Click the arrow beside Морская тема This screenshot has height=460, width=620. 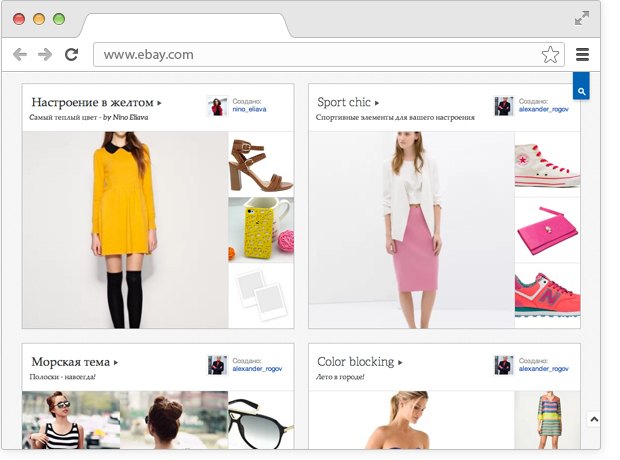(116, 362)
